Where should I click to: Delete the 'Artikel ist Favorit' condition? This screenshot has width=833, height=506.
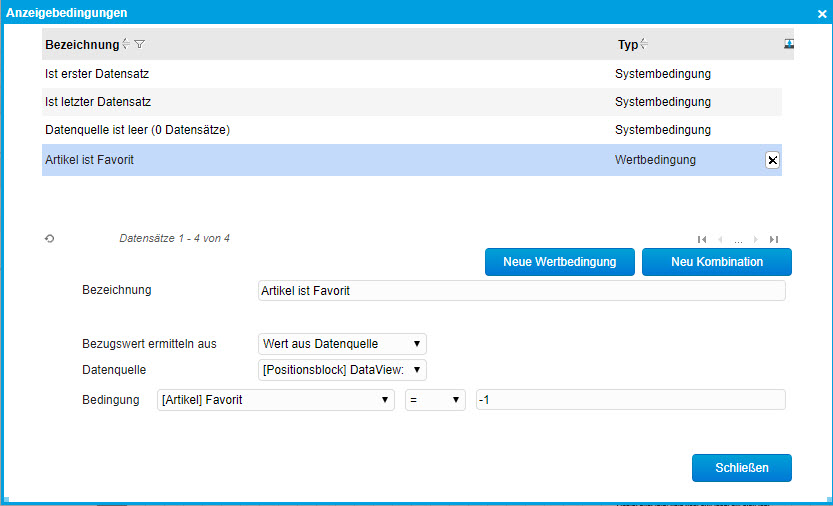click(x=772, y=160)
